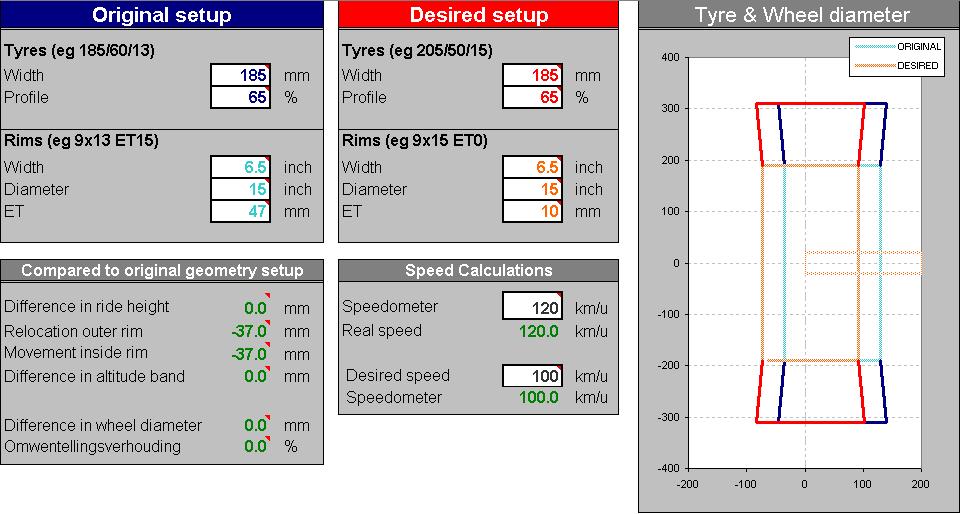Click the Rims (eg 9x13 ET15) label
Viewport: 960px width, 514px height.
pyautogui.click(x=81, y=141)
